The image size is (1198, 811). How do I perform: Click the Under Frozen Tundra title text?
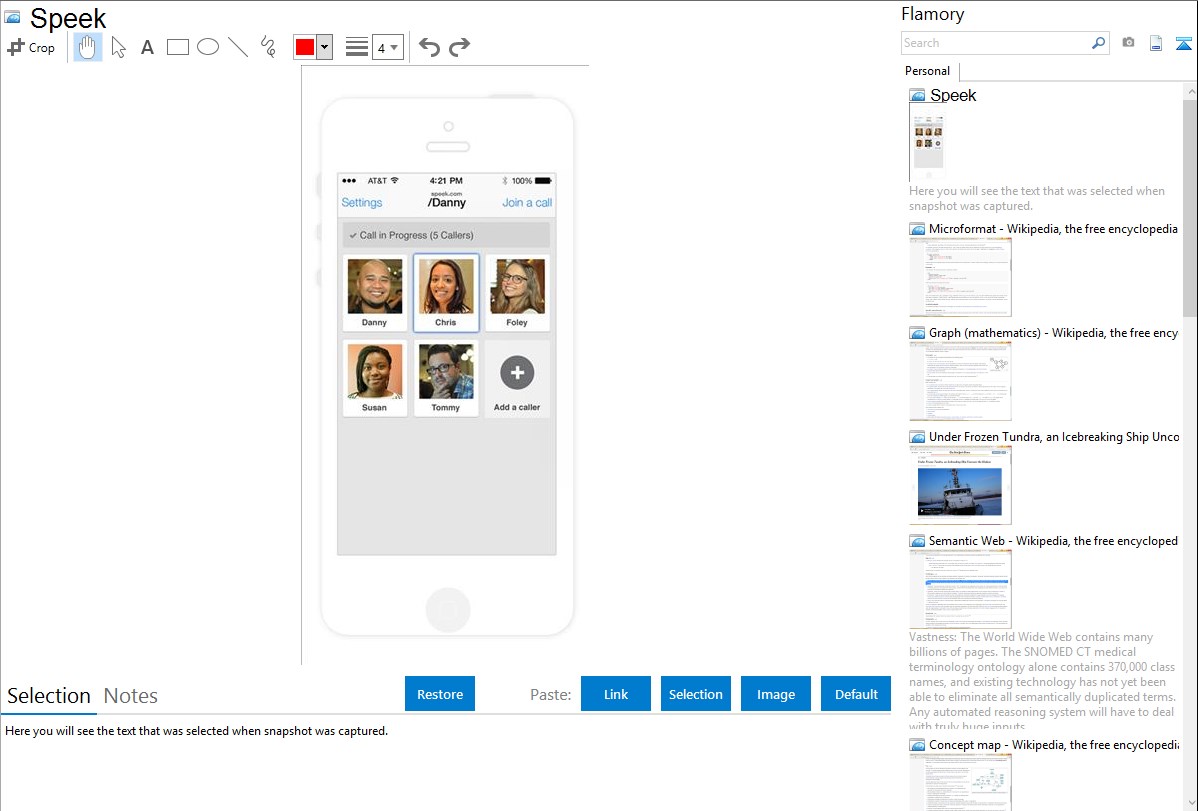click(x=1054, y=436)
